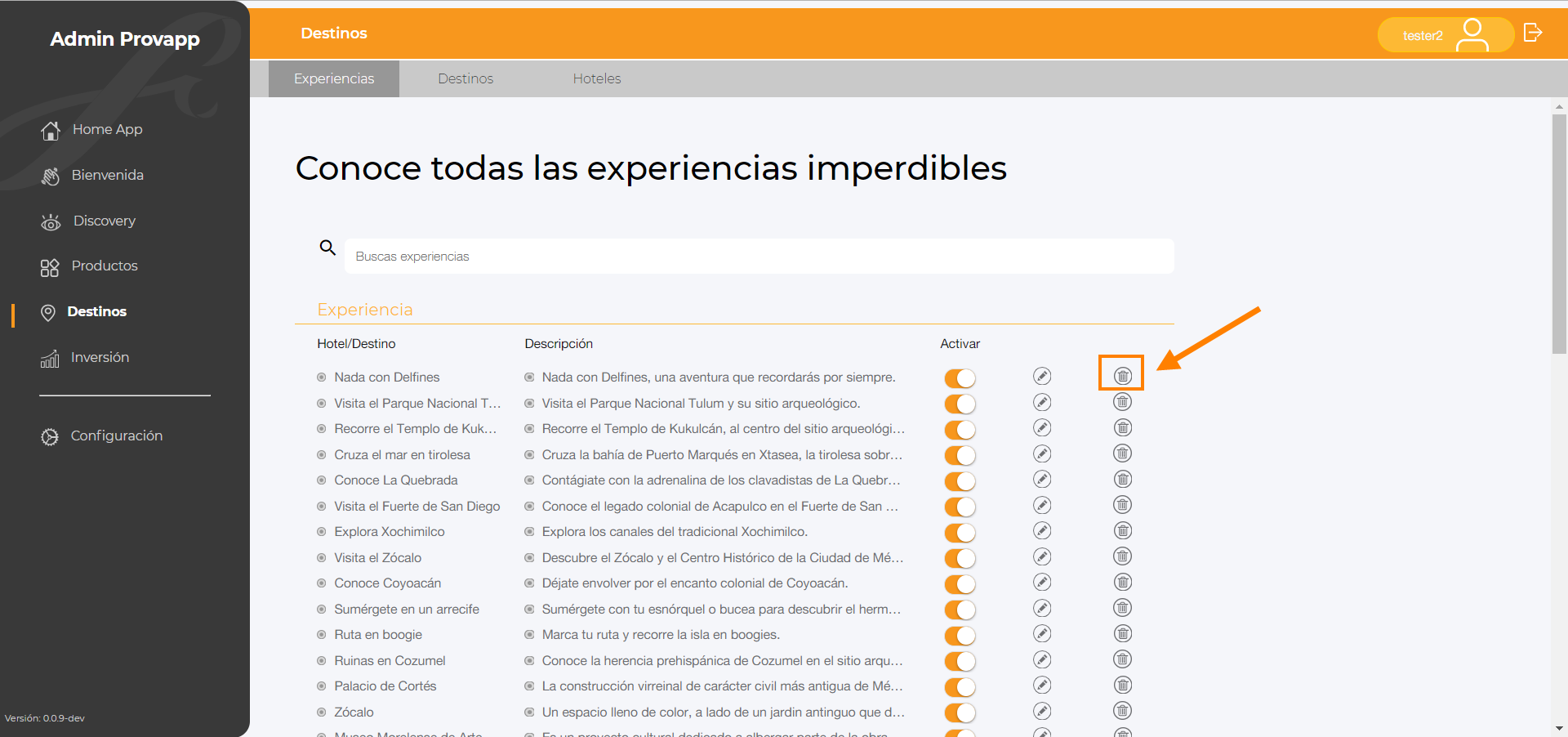Delete Cruza el mar en tirolesa row

(1123, 453)
